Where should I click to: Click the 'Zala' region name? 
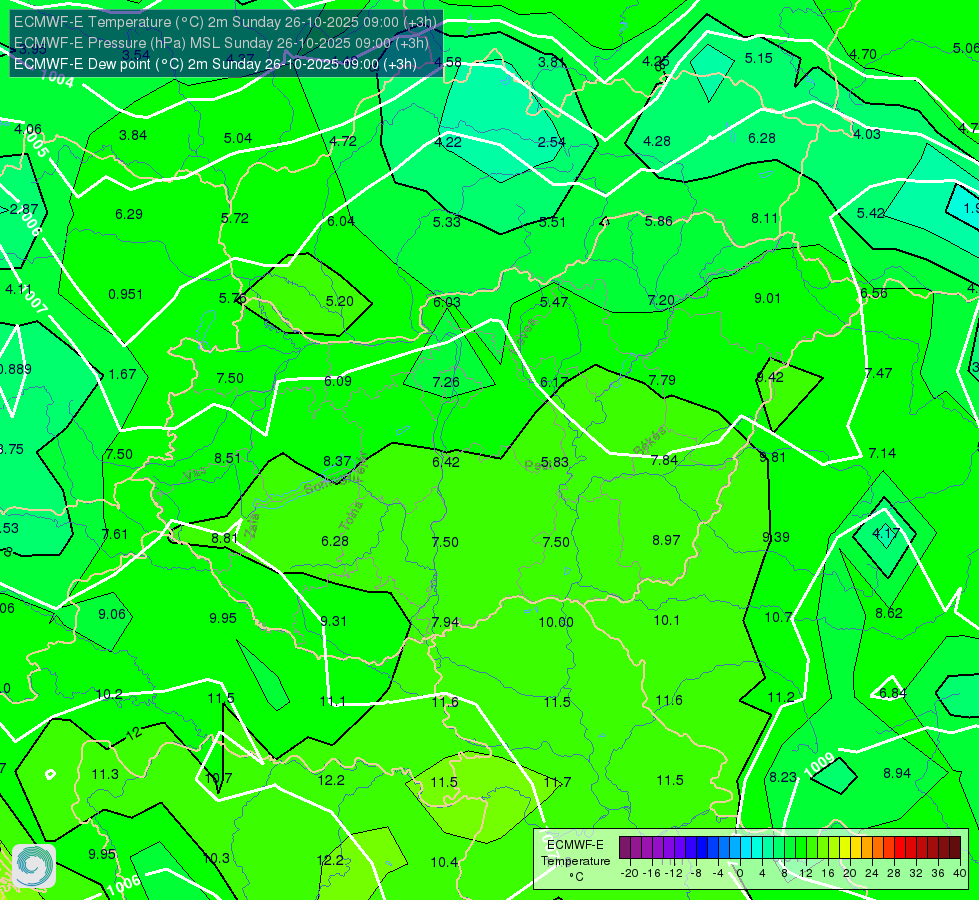pyautogui.click(x=252, y=526)
